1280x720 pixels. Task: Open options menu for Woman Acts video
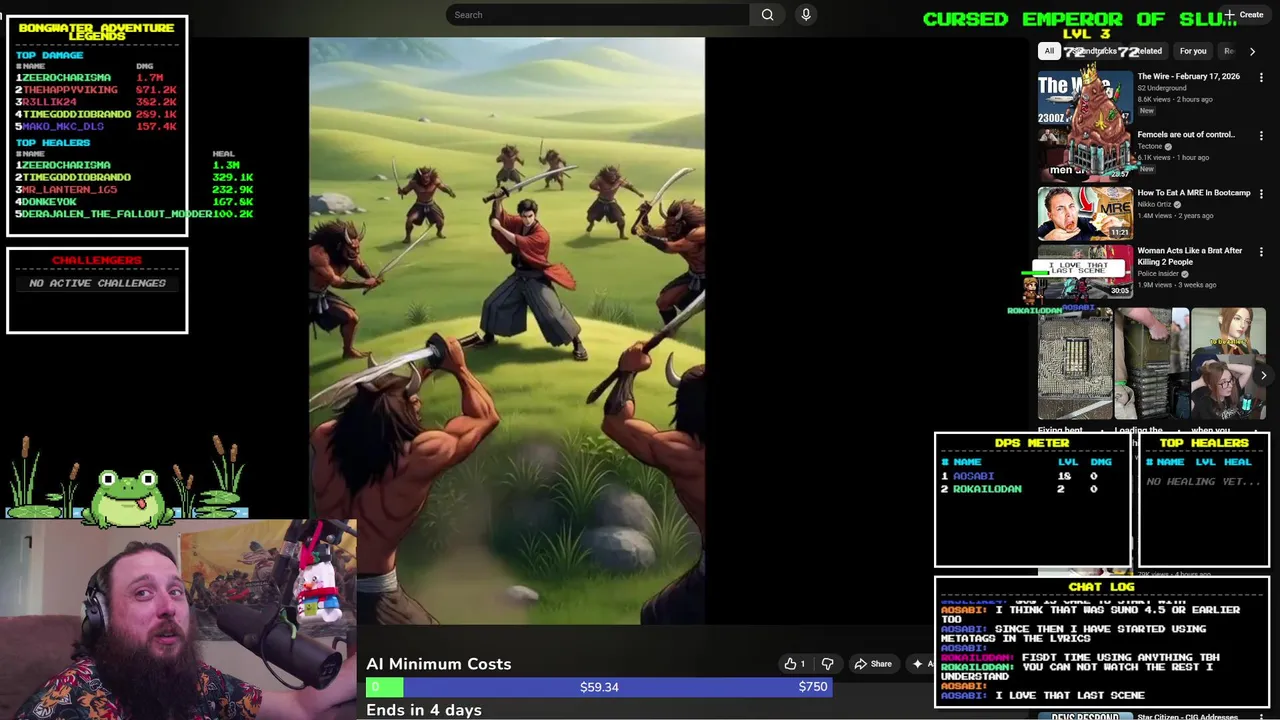coord(1261,251)
